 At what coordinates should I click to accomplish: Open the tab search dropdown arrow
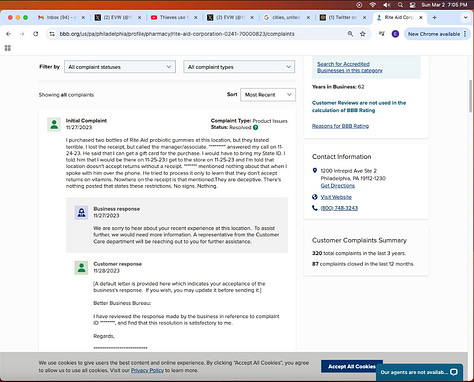click(466, 17)
